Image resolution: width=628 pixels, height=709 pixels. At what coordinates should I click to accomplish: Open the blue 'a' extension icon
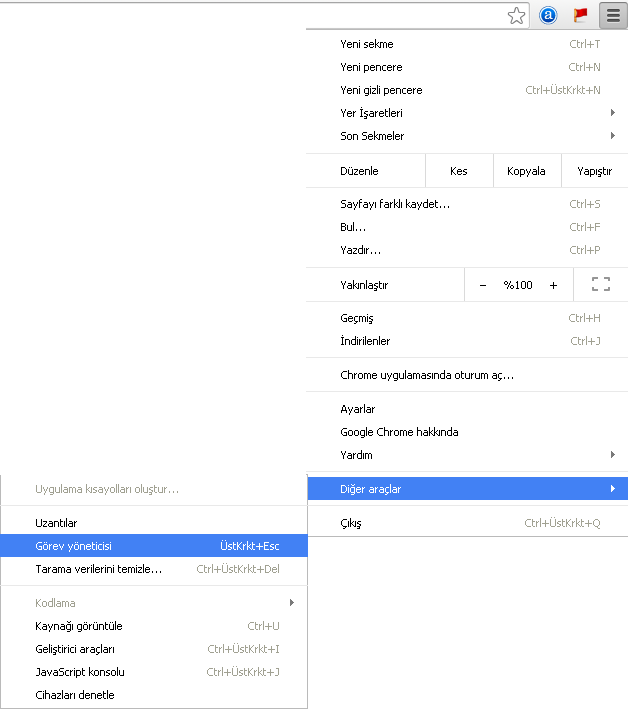548,16
